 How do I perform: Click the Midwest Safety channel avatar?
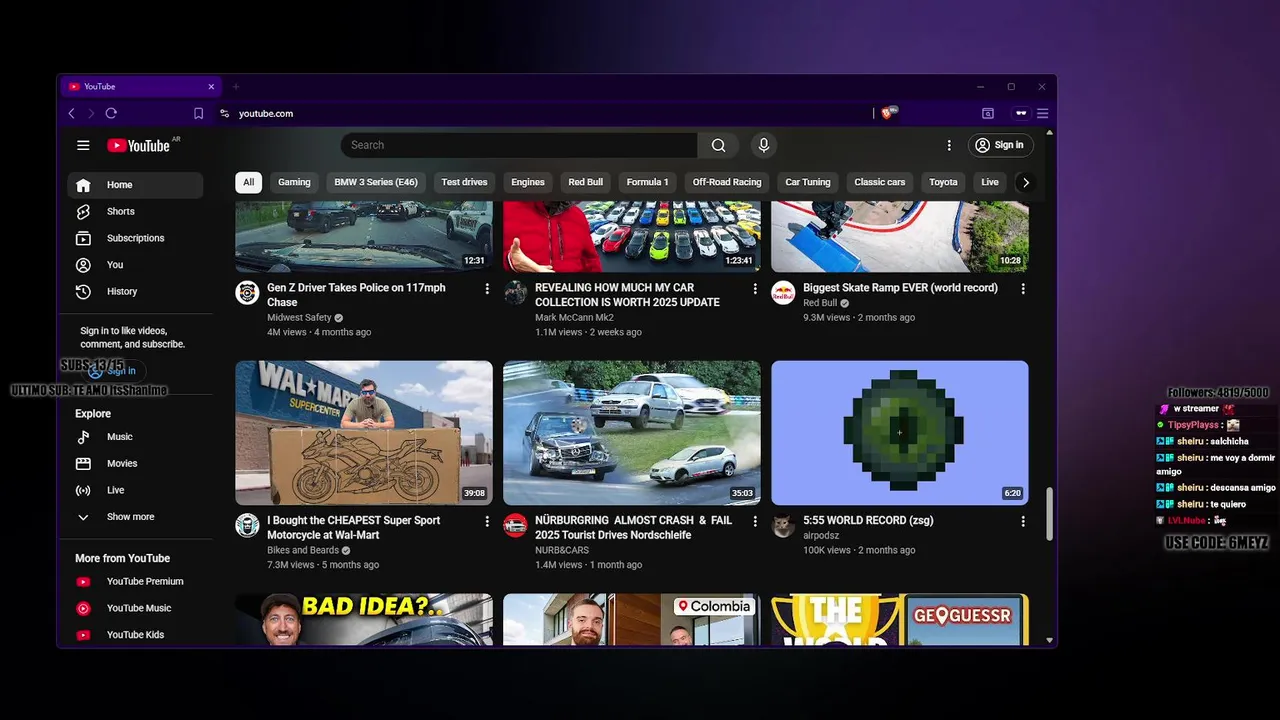click(247, 292)
